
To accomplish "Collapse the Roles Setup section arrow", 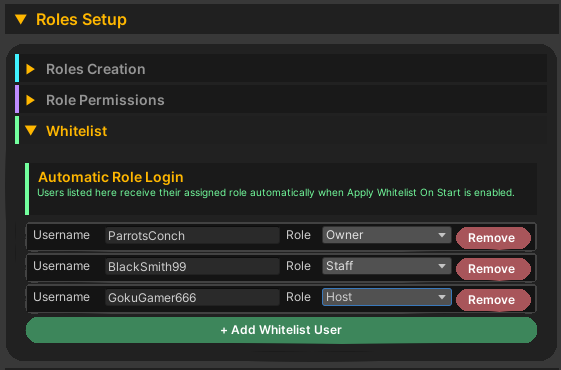I will click(x=21, y=19).
